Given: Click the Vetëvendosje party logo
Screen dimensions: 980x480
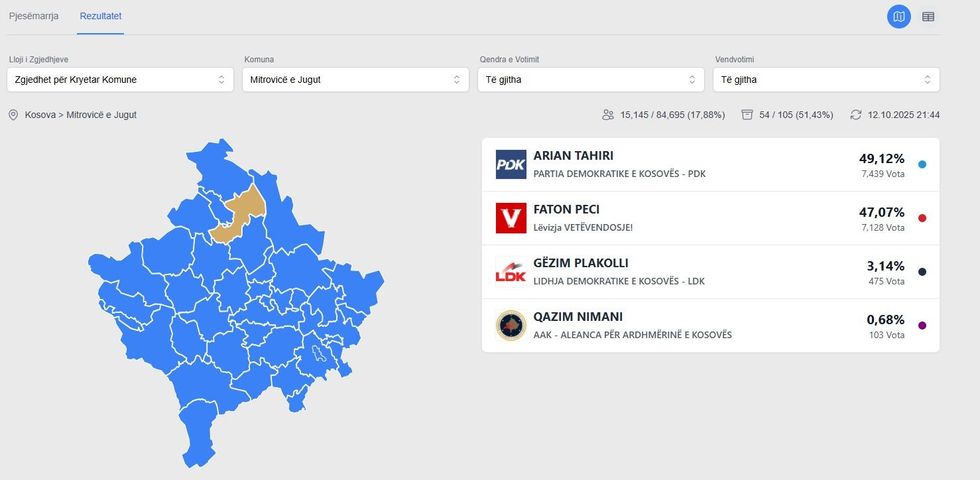Looking at the screenshot, I should coord(511,218).
